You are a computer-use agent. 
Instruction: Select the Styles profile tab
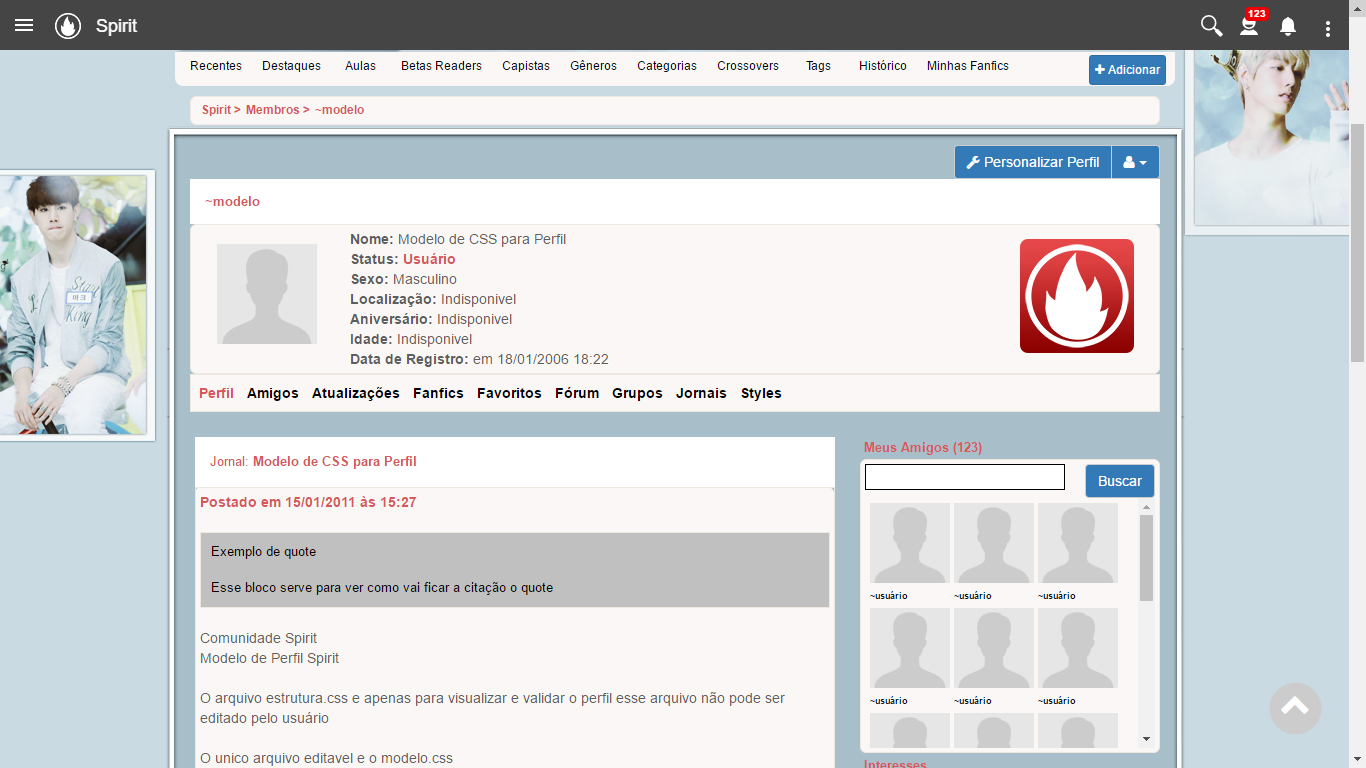click(x=761, y=393)
